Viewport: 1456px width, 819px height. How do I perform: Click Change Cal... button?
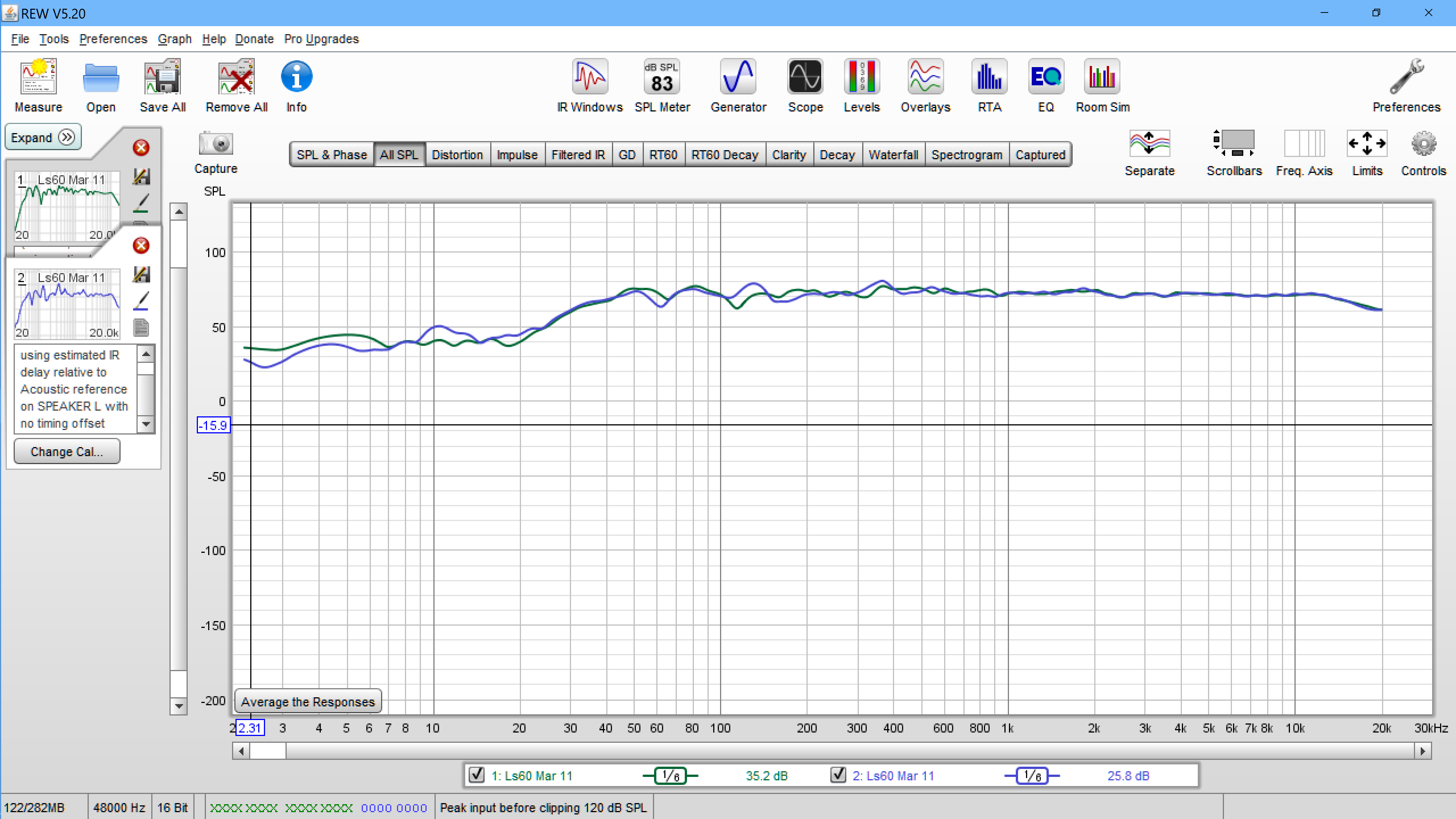(x=67, y=452)
